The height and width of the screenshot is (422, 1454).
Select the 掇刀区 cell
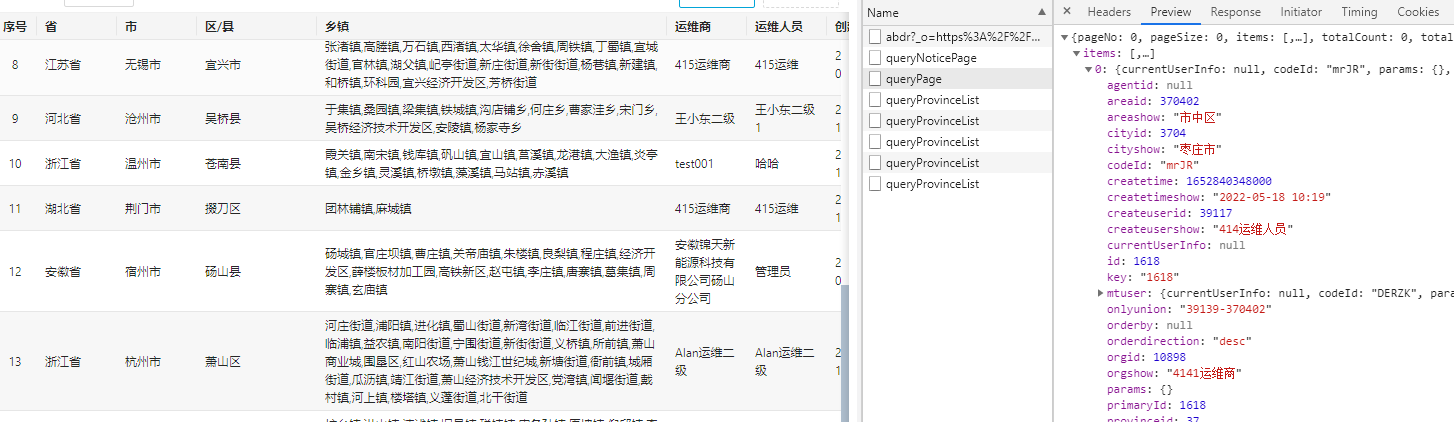(222, 209)
